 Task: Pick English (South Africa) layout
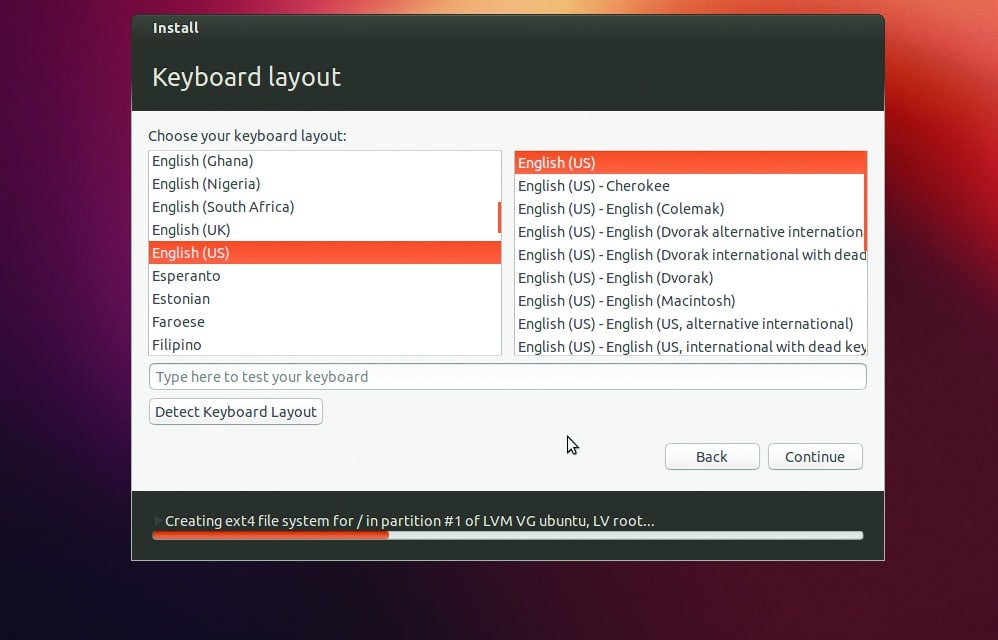pyautogui.click(x=223, y=207)
